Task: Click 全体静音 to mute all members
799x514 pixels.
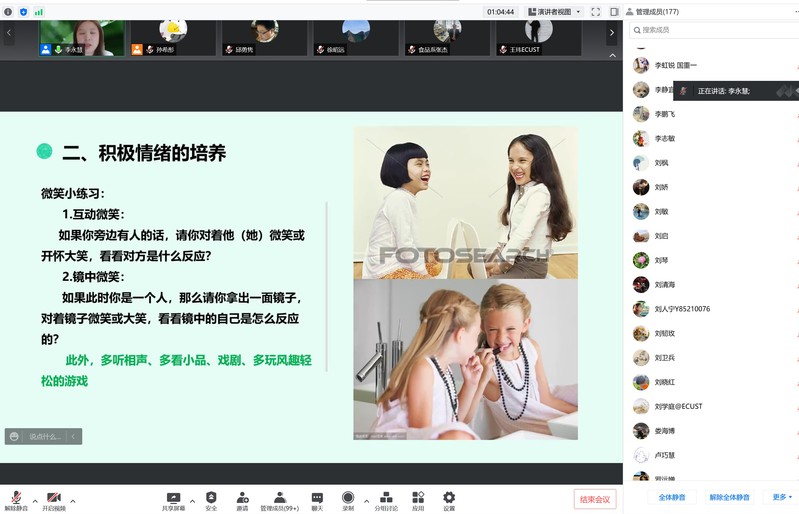Action: pos(671,497)
